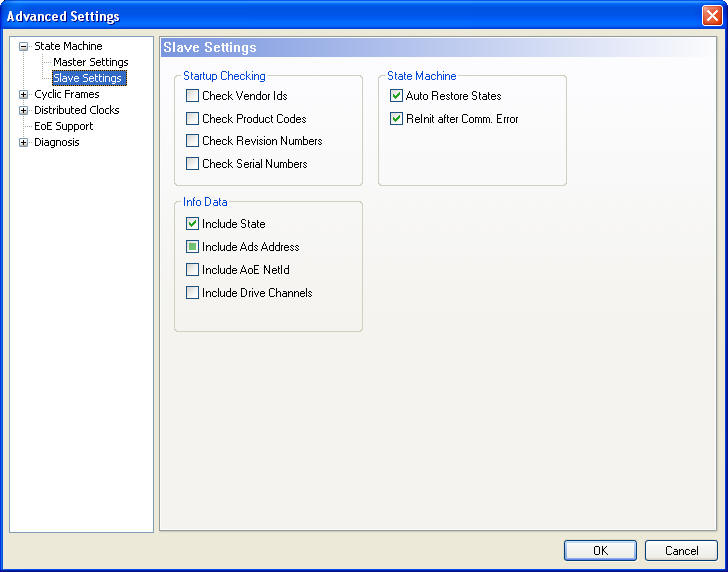Viewport: 728px width, 572px height.
Task: Disable ReInit after Comm. Error
Action: click(x=397, y=119)
